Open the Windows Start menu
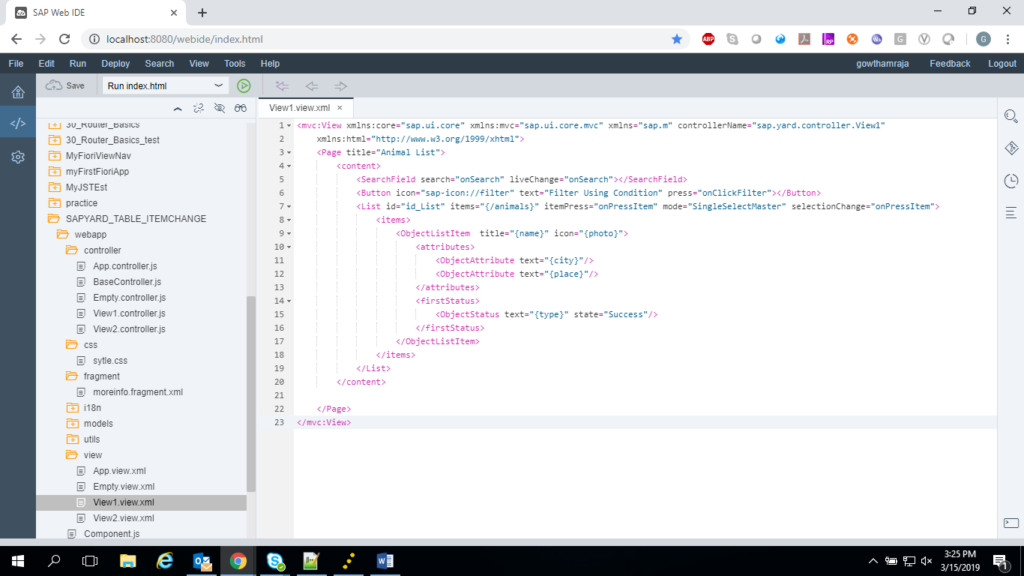This screenshot has width=1024, height=576. click(x=18, y=561)
